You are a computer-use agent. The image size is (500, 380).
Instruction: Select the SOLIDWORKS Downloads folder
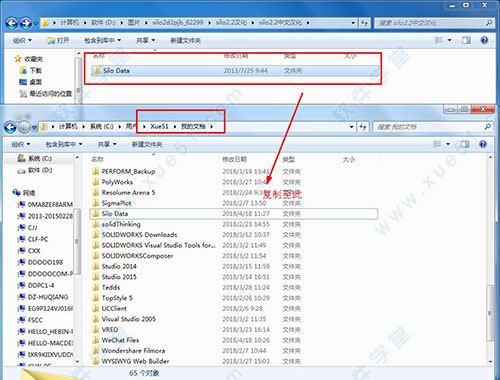[x=135, y=235]
